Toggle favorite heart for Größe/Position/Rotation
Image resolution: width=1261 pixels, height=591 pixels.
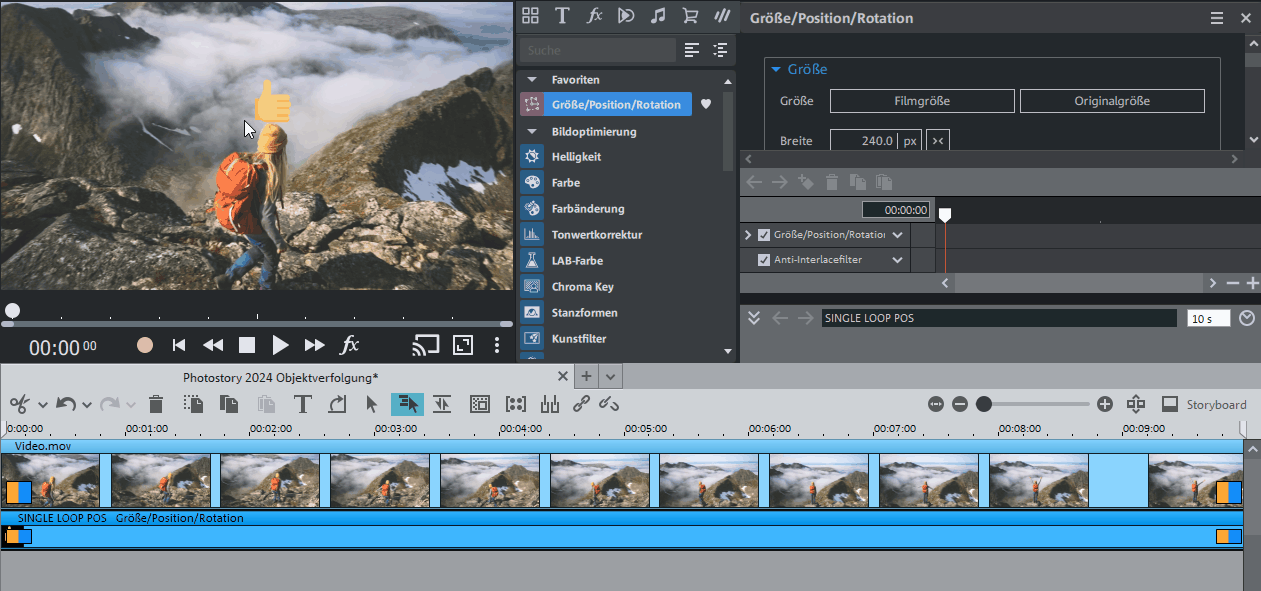[x=705, y=104]
